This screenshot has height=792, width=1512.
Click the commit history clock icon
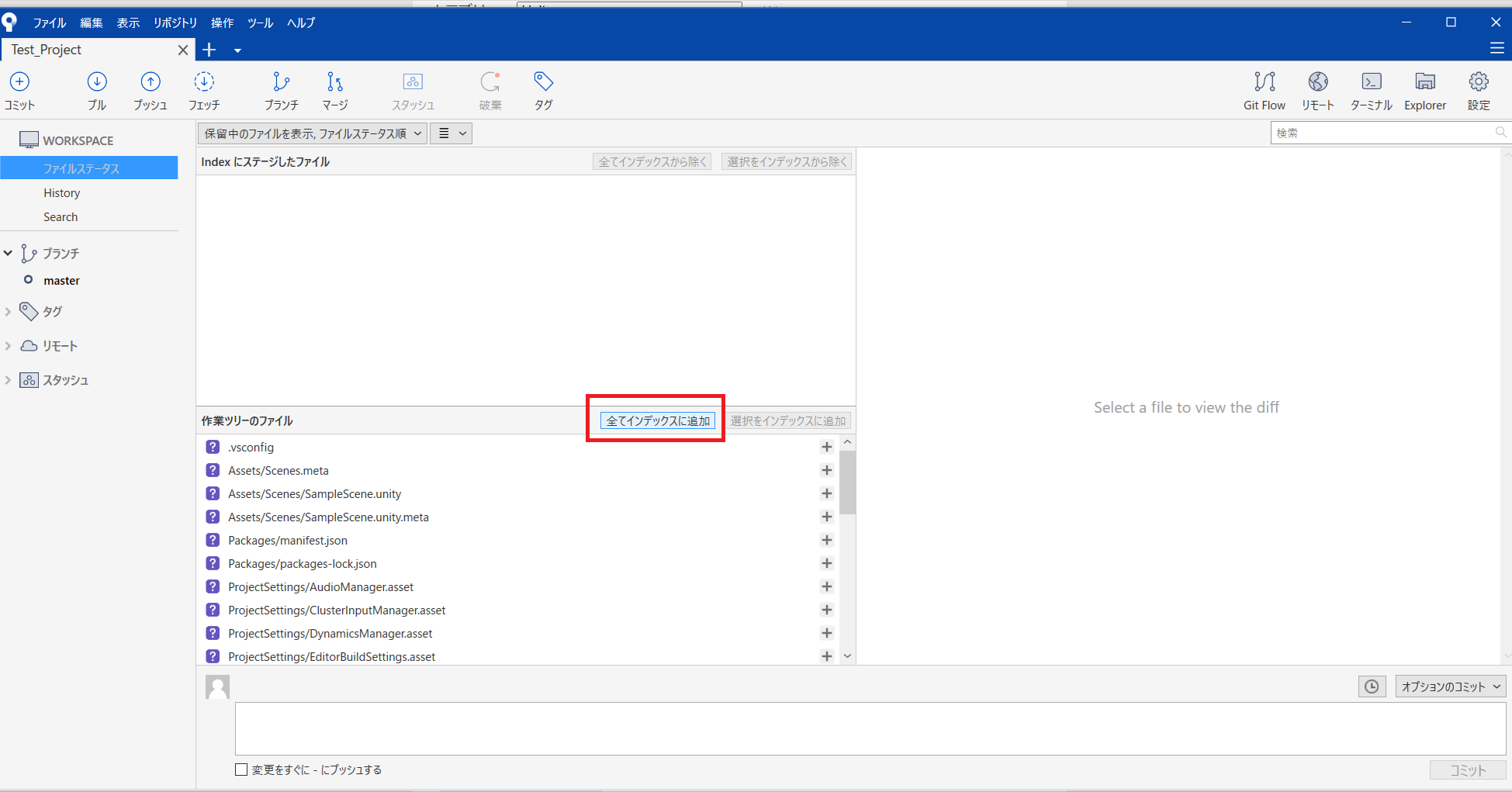[1372, 687]
